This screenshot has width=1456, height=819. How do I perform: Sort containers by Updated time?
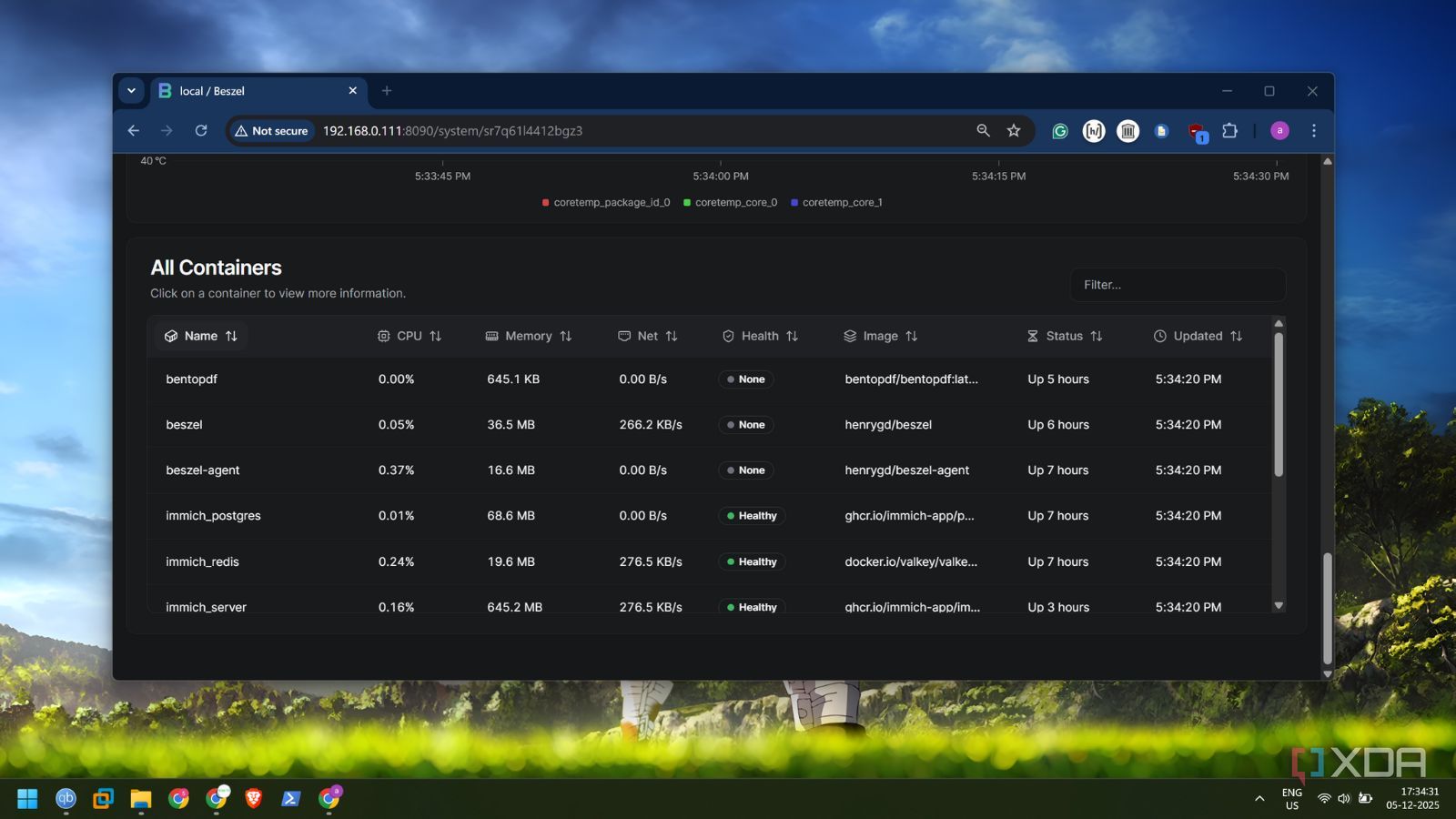click(x=1198, y=336)
